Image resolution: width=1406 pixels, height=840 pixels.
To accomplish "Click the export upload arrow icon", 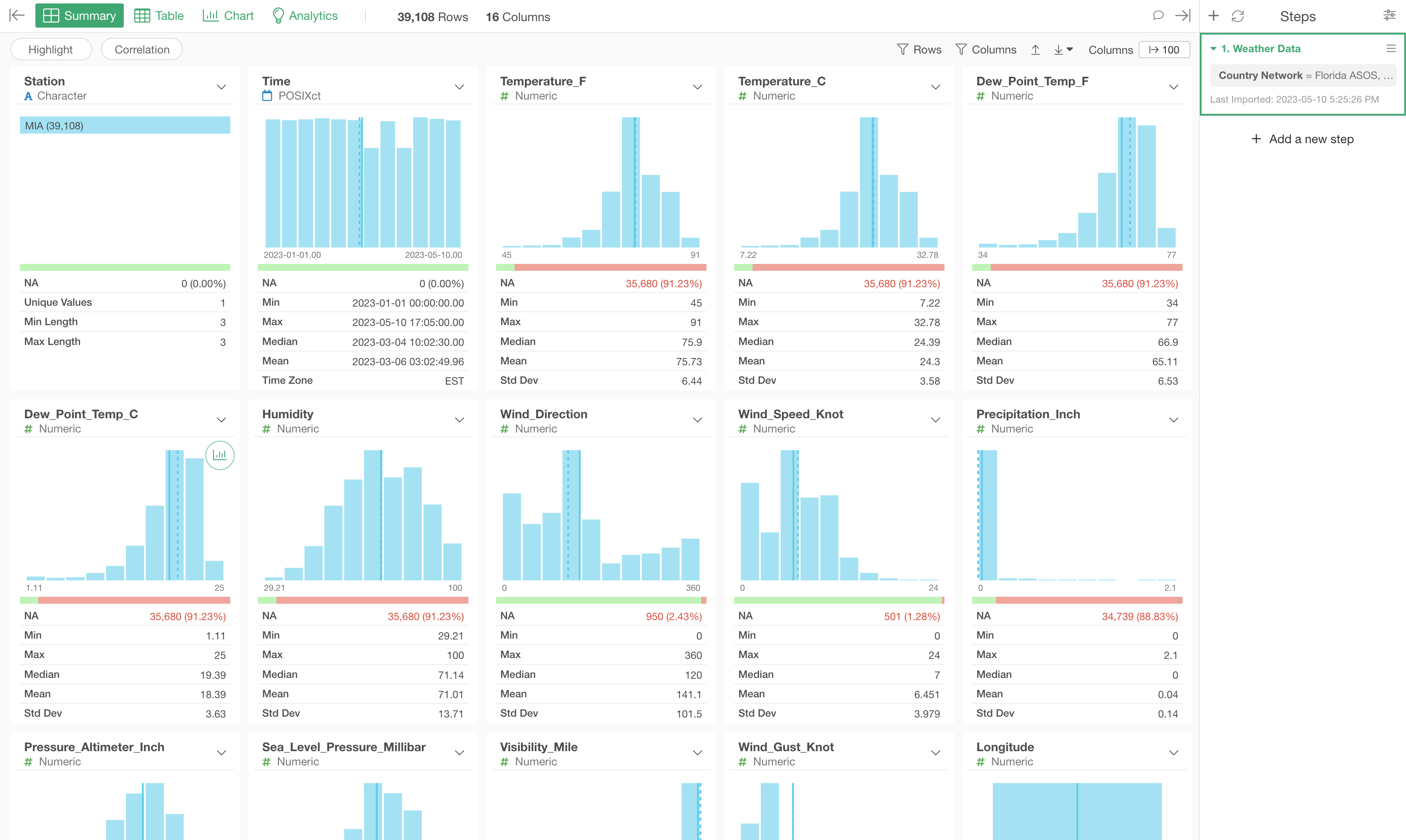I will tap(1035, 50).
